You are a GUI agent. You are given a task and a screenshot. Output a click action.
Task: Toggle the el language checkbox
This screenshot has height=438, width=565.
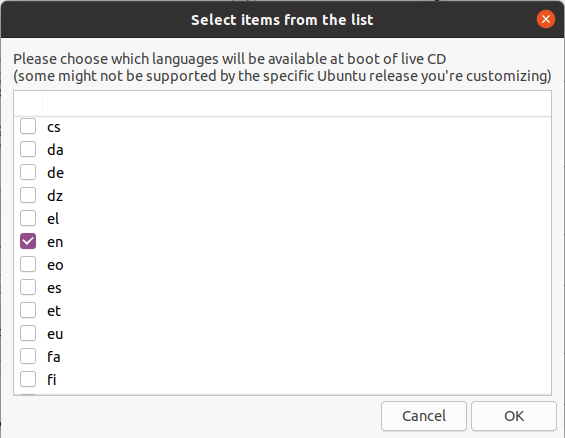point(28,219)
